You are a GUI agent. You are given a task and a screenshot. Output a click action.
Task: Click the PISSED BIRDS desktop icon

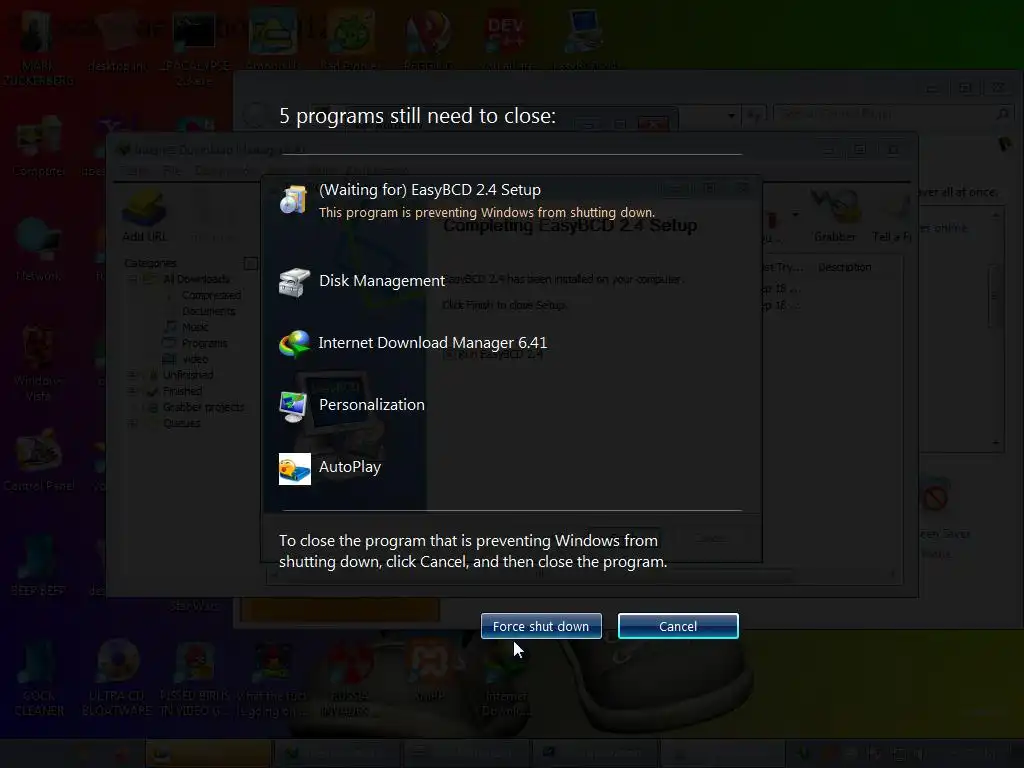click(195, 678)
